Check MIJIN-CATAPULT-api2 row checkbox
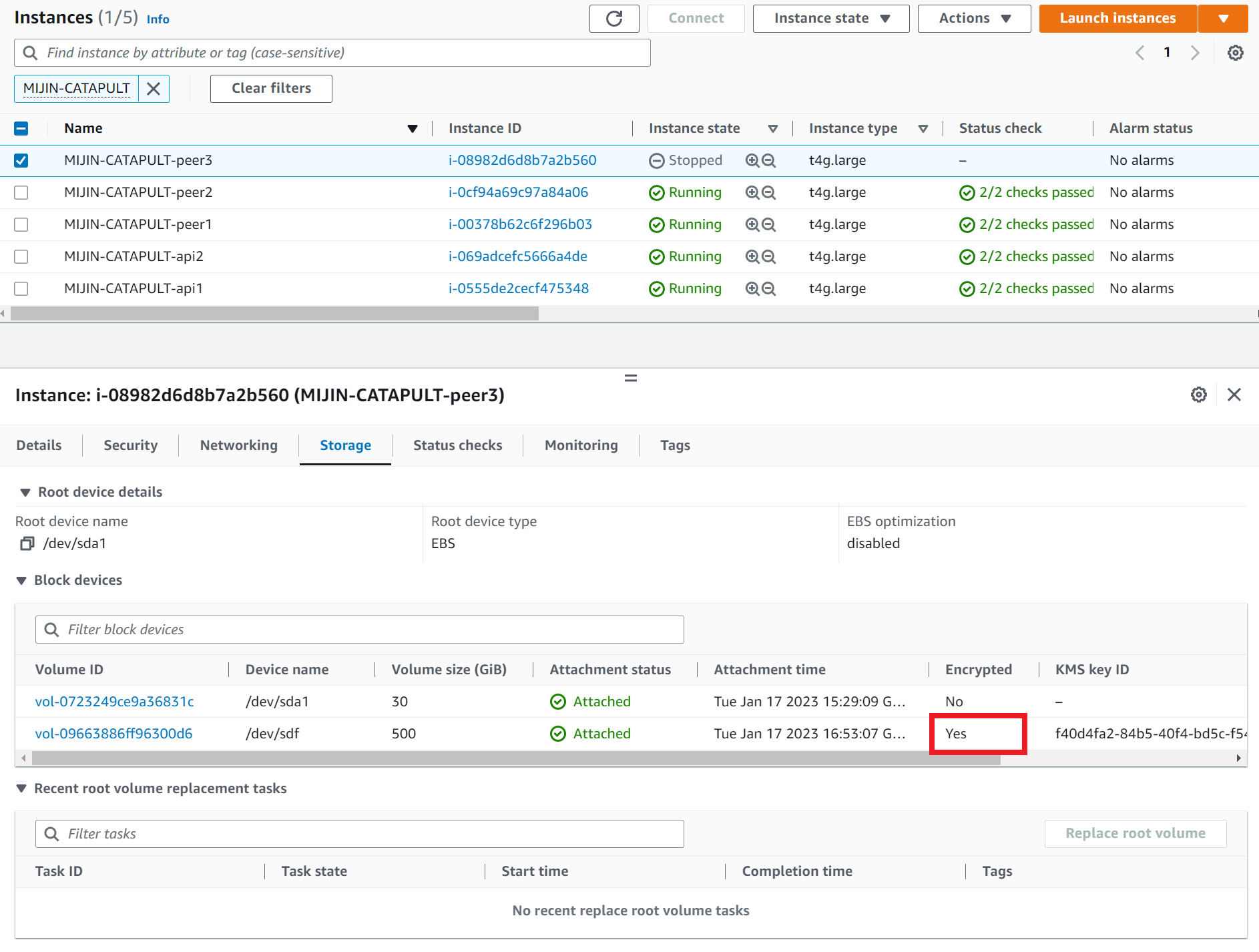1259x952 pixels. pyautogui.click(x=21, y=256)
